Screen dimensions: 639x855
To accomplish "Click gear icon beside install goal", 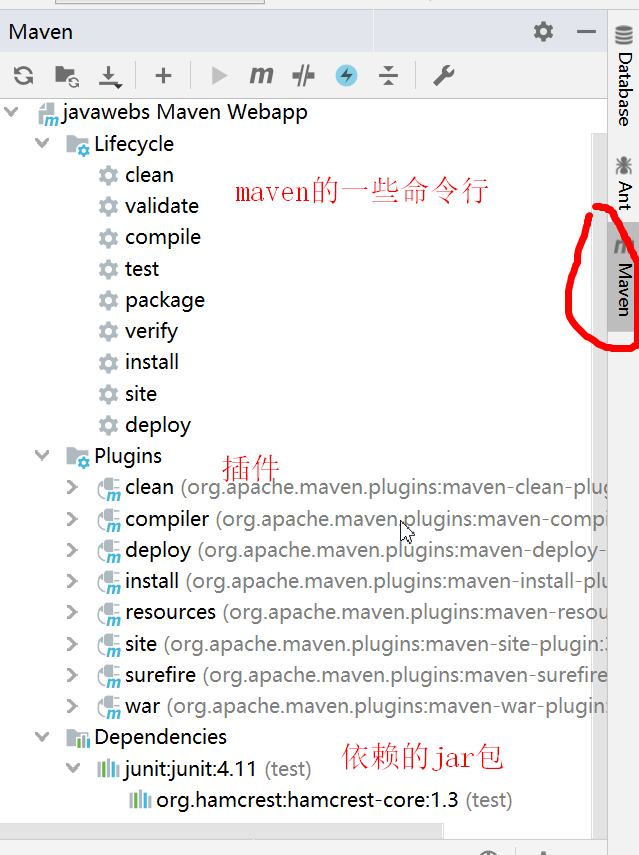I will pos(108,363).
